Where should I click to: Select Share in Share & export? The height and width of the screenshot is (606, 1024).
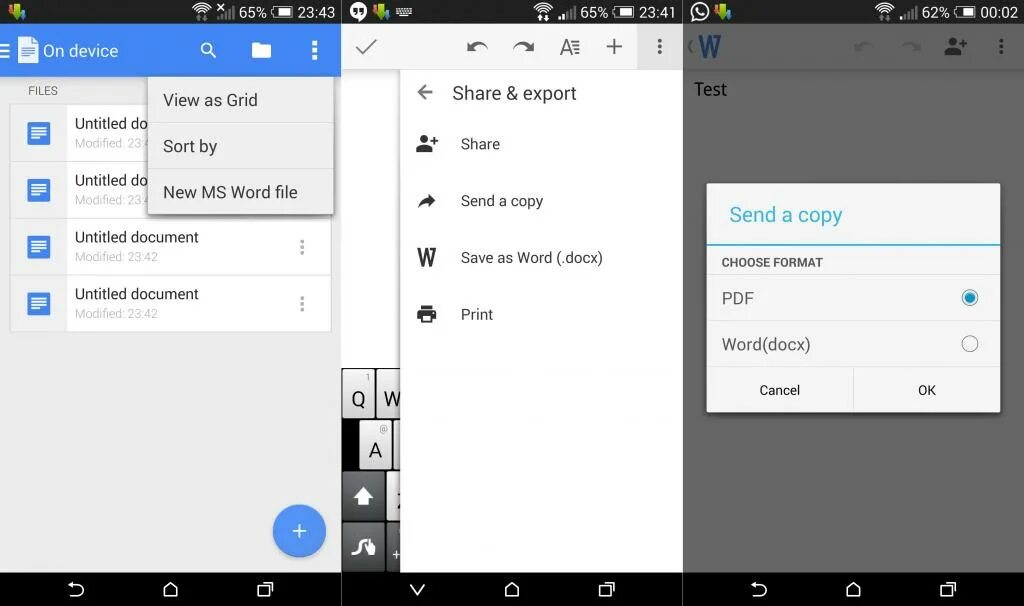[x=541, y=144]
